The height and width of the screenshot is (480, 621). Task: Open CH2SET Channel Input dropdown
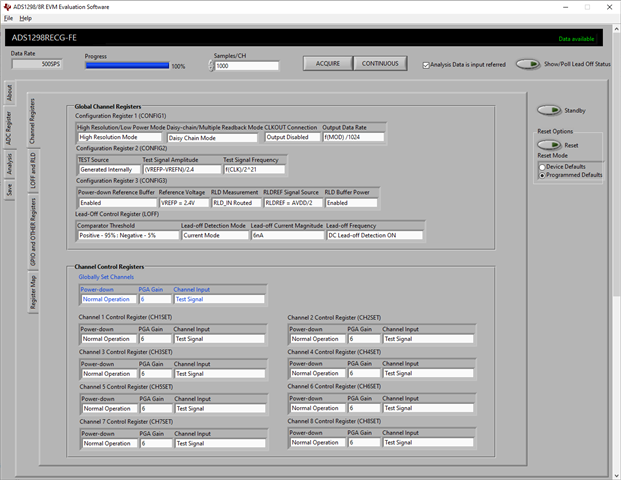click(428, 339)
